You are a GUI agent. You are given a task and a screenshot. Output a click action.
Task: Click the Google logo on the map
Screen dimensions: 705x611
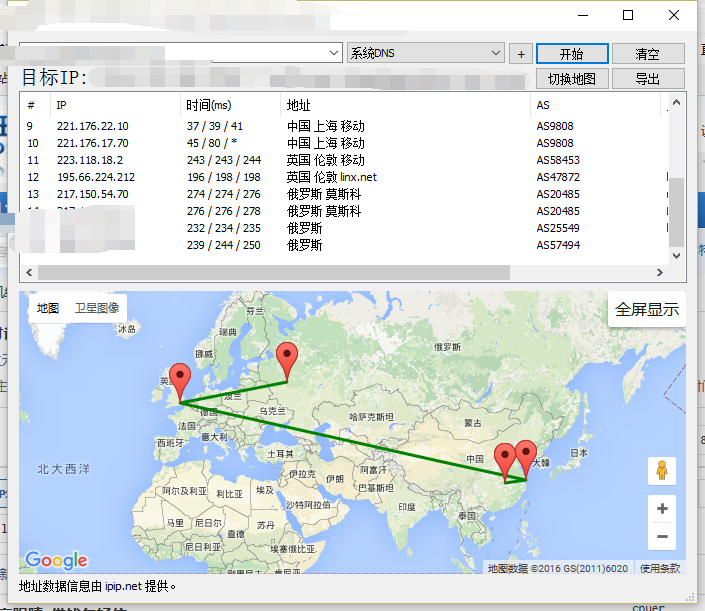(56, 561)
